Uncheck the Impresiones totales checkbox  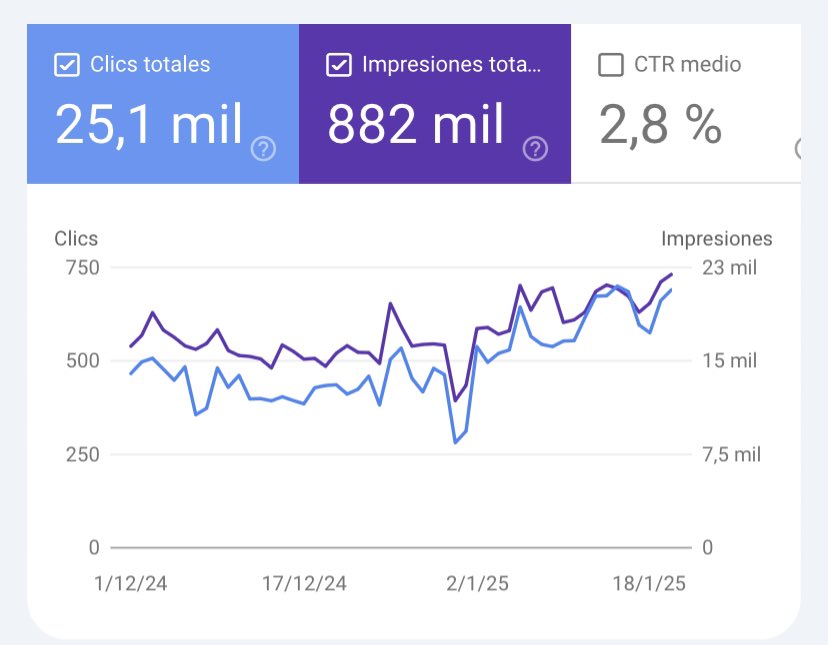coord(339,66)
